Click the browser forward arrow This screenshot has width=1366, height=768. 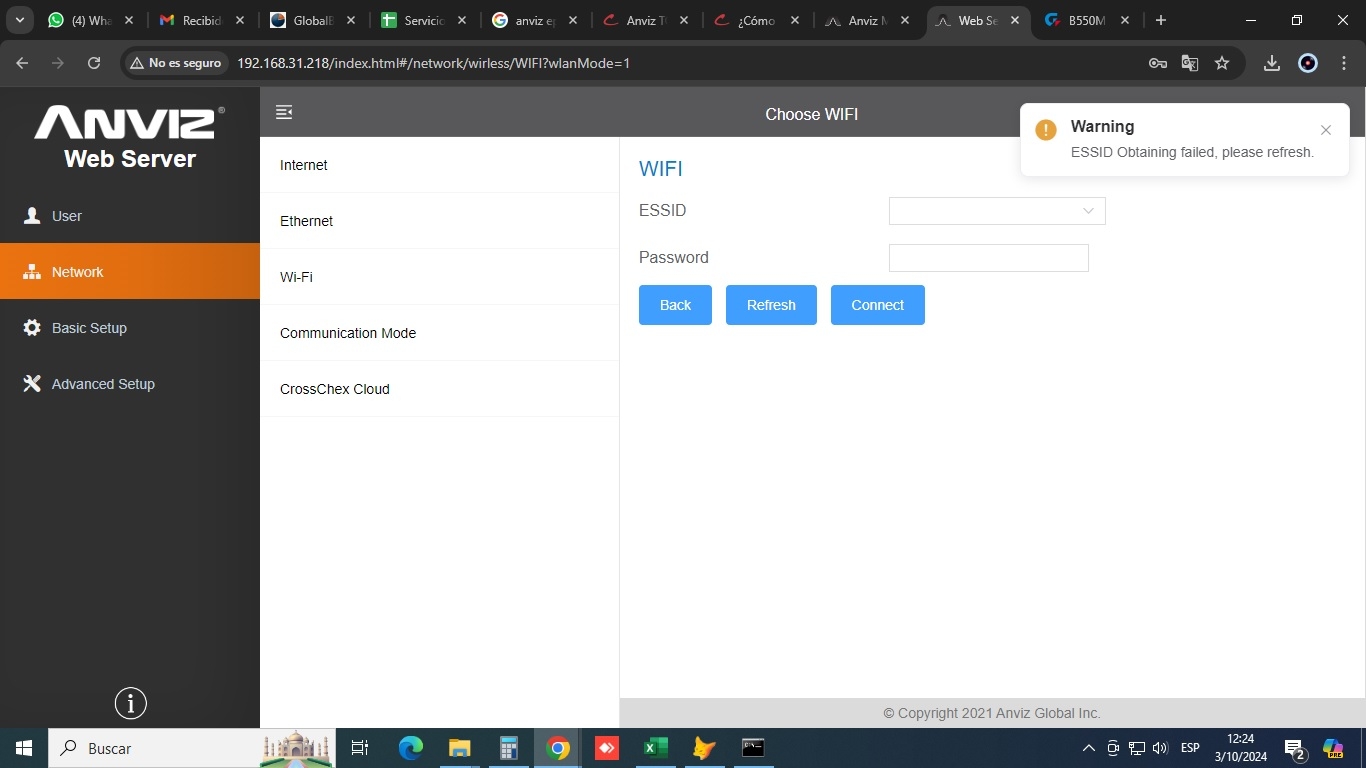58,63
